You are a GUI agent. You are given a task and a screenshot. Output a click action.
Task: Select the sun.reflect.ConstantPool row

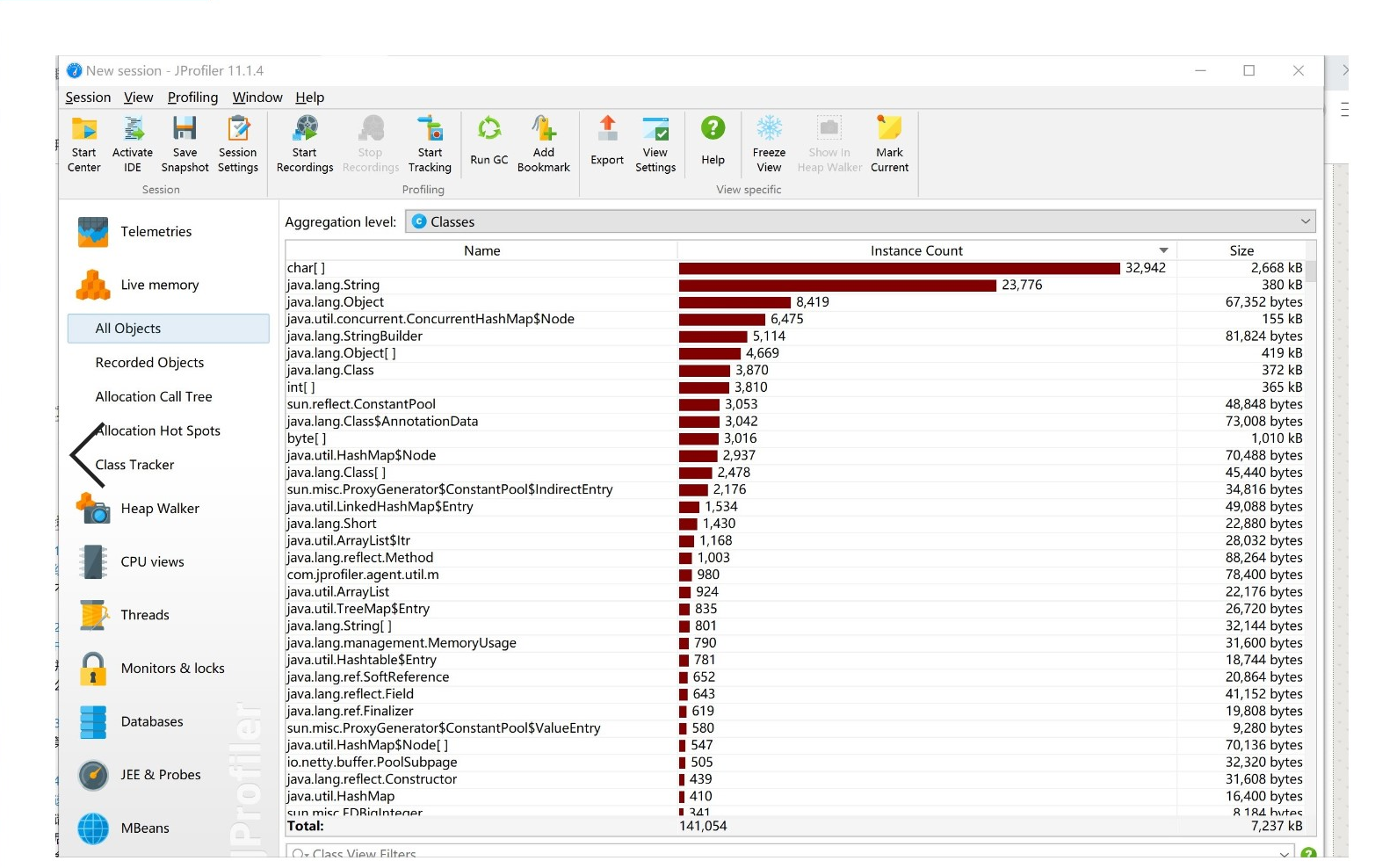(x=795, y=404)
